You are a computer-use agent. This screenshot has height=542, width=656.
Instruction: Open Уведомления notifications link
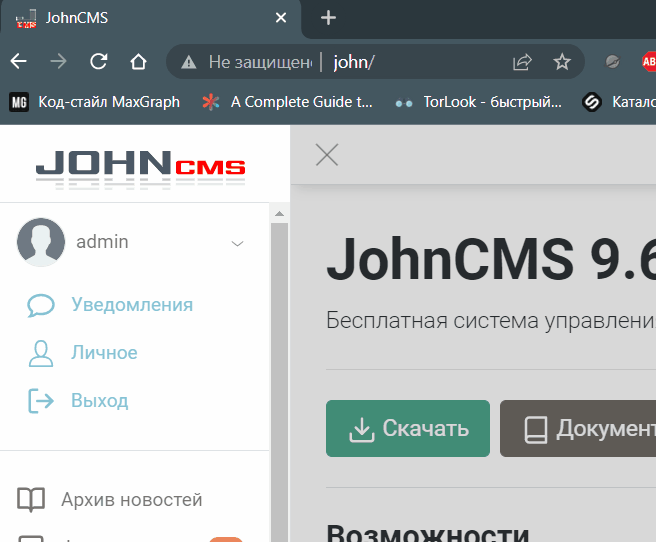click(x=132, y=305)
